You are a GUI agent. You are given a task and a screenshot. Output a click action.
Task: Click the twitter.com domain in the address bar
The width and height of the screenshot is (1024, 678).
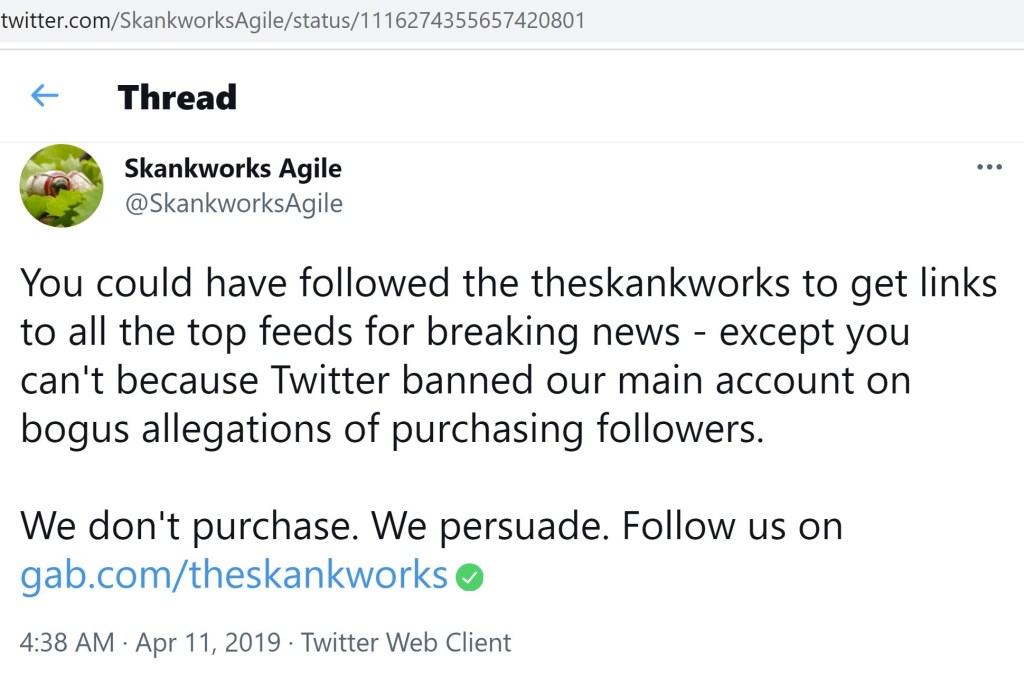pos(57,20)
